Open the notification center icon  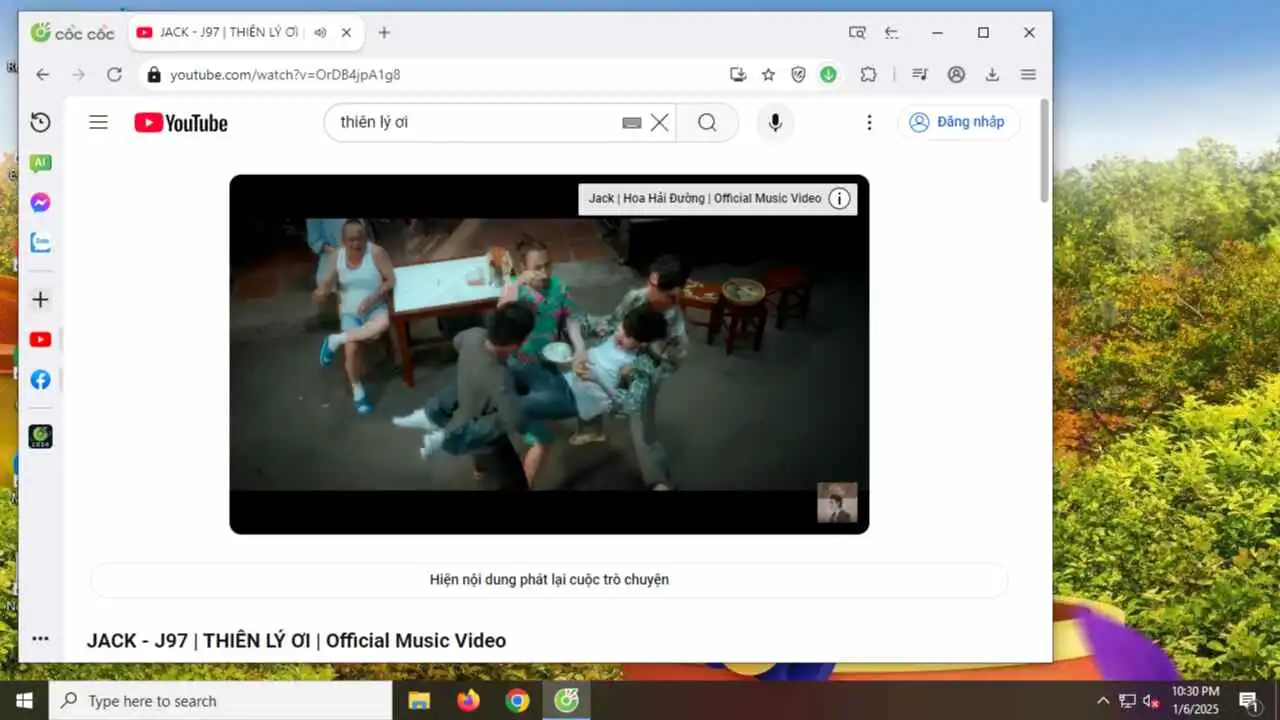tap(1248, 700)
